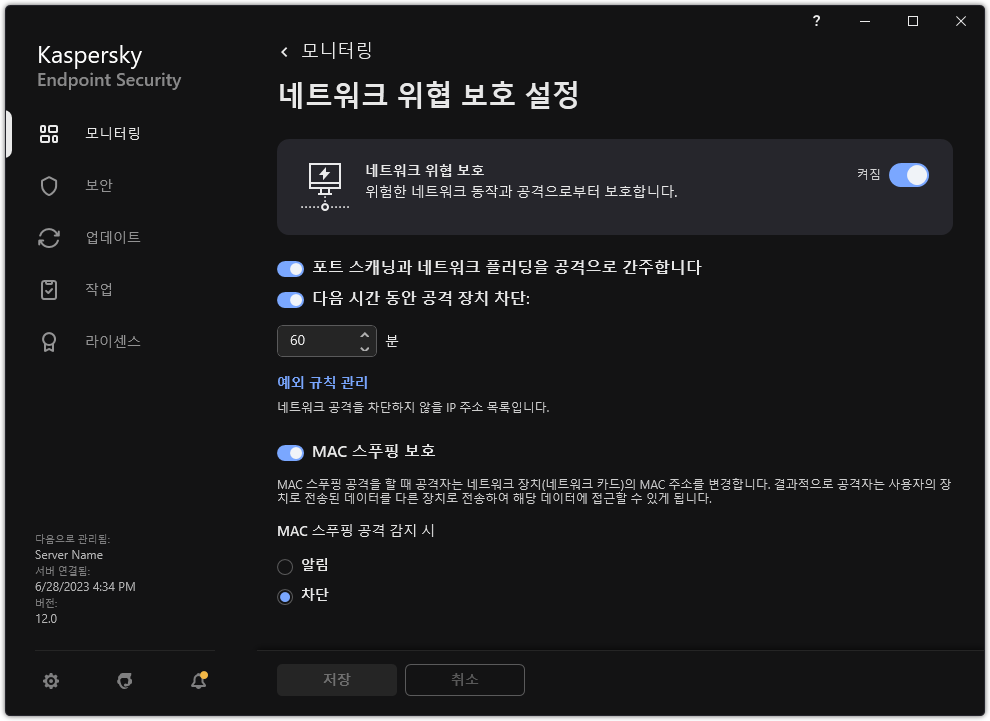Save settings with 저장 button
Image resolution: width=990 pixels, height=721 pixels.
pyautogui.click(x=336, y=679)
